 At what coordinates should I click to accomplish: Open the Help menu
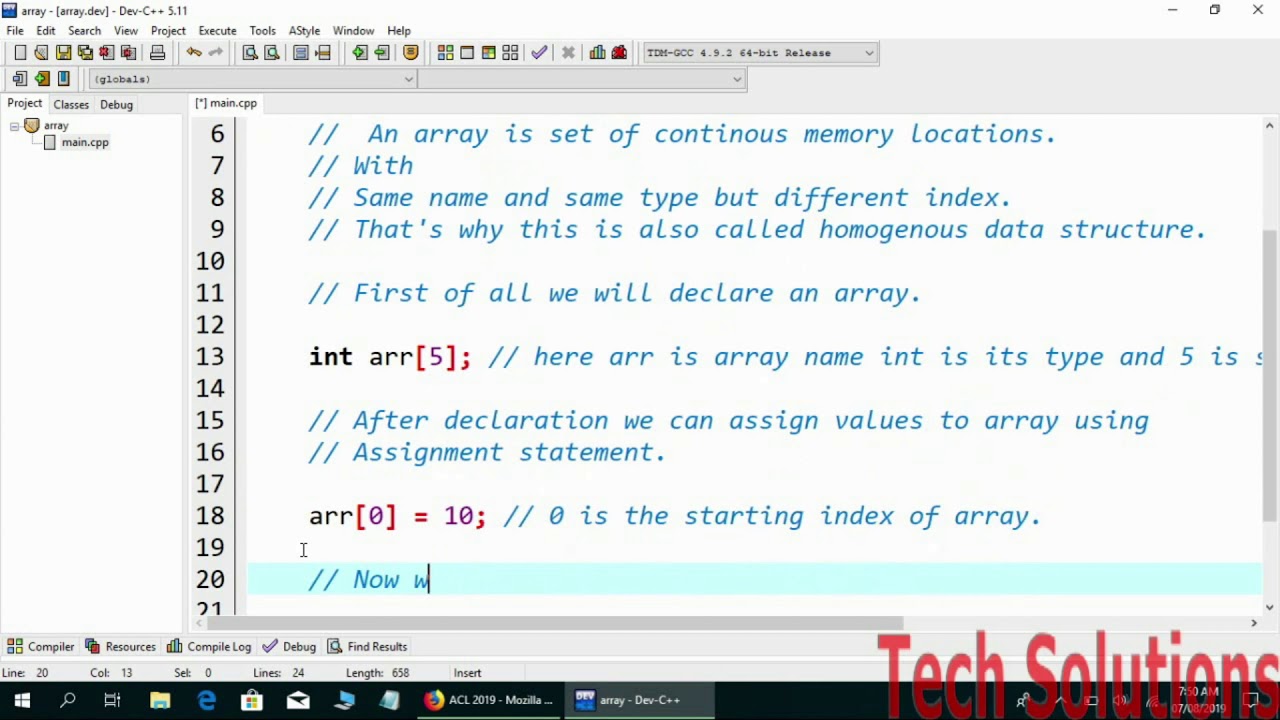tap(399, 31)
